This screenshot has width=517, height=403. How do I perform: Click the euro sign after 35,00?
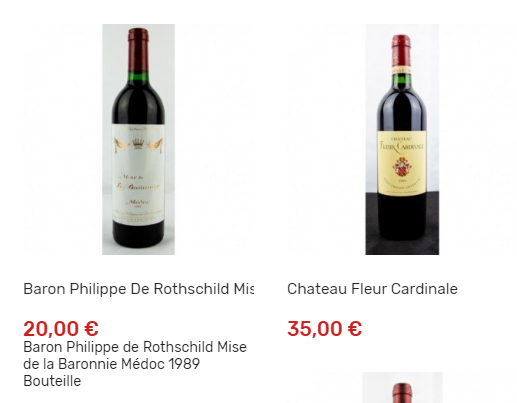(x=355, y=329)
